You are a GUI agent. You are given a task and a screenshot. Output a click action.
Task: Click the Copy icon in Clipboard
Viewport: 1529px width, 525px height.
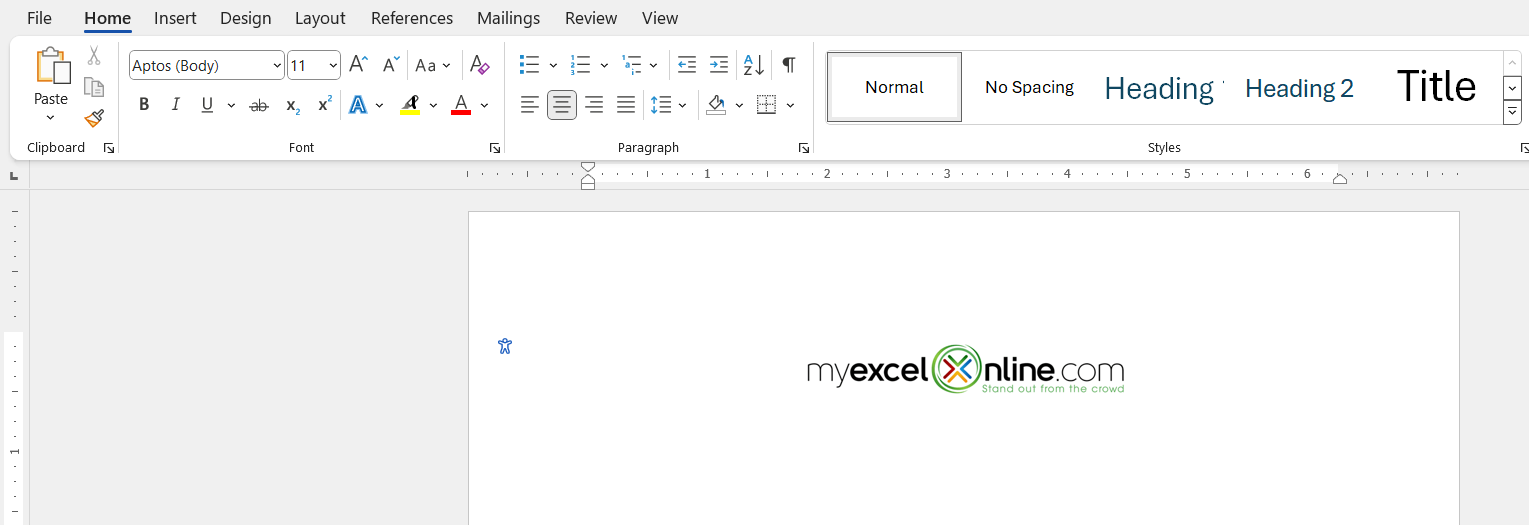94,87
